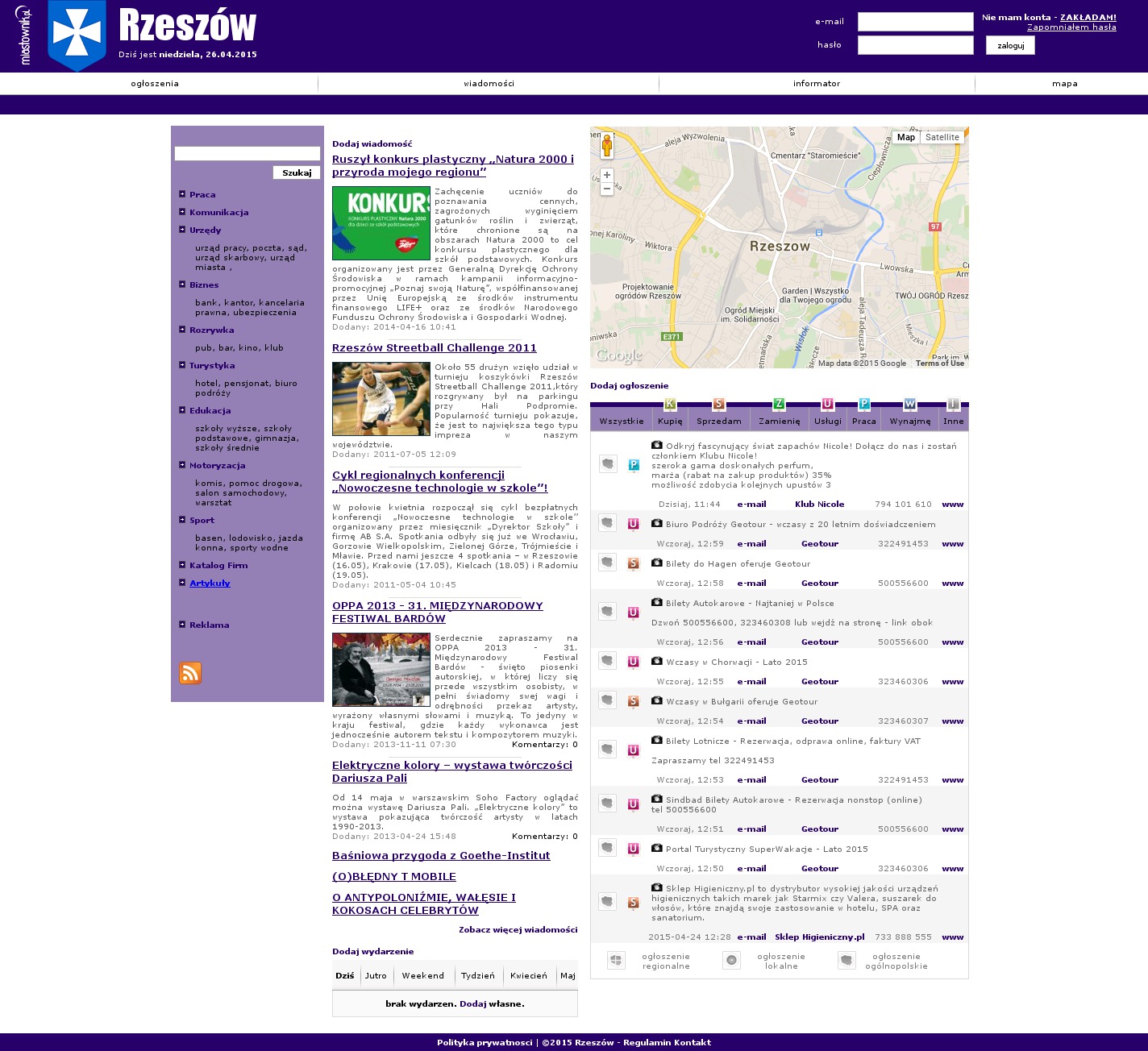The height and width of the screenshot is (1051, 1148).
Task: Click the ogłoszenie ogólnopolskie legend icon
Action: pos(846,960)
